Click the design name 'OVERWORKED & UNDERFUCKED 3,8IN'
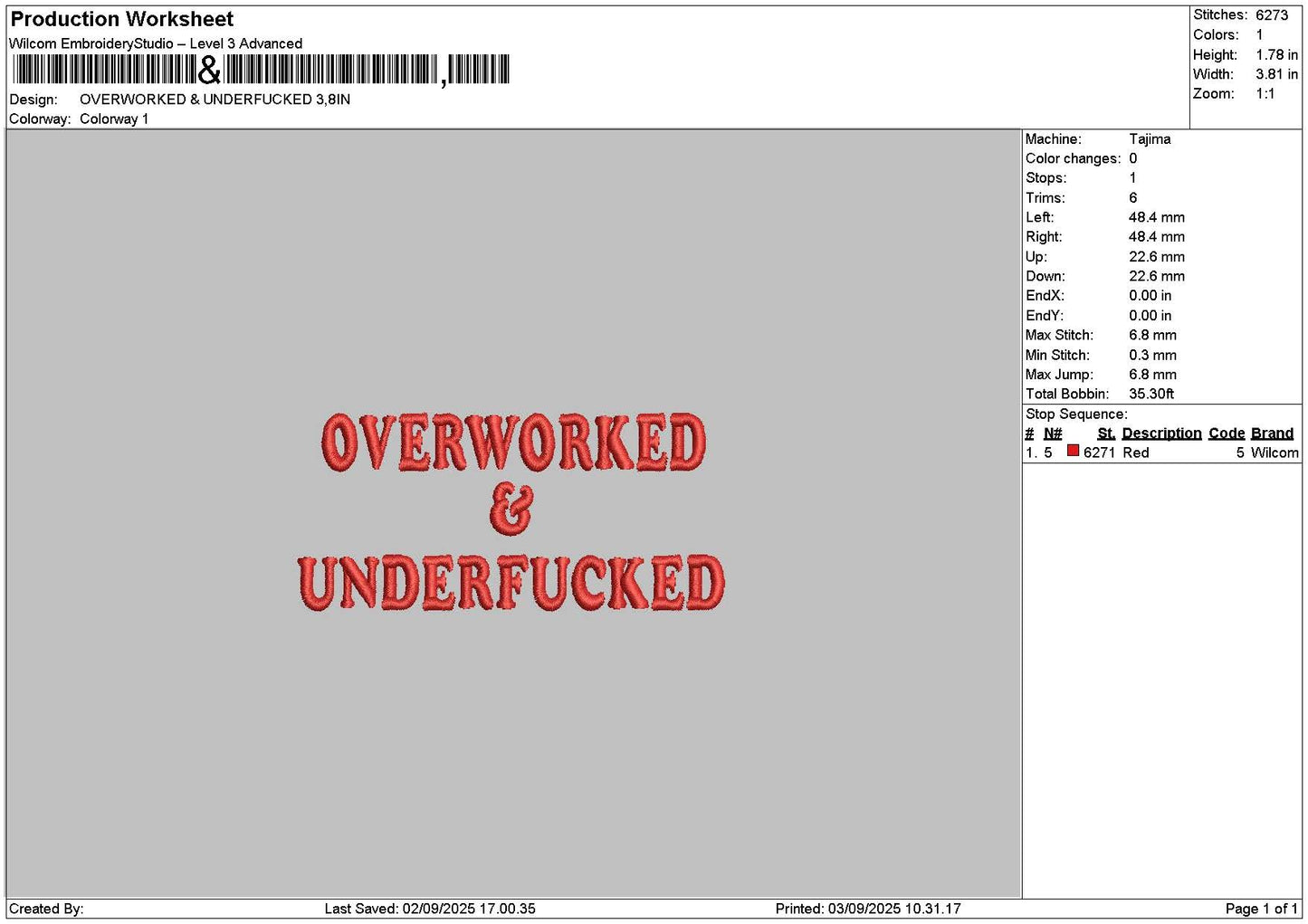Screen dimensions: 1308x924 pyautogui.click(x=215, y=100)
